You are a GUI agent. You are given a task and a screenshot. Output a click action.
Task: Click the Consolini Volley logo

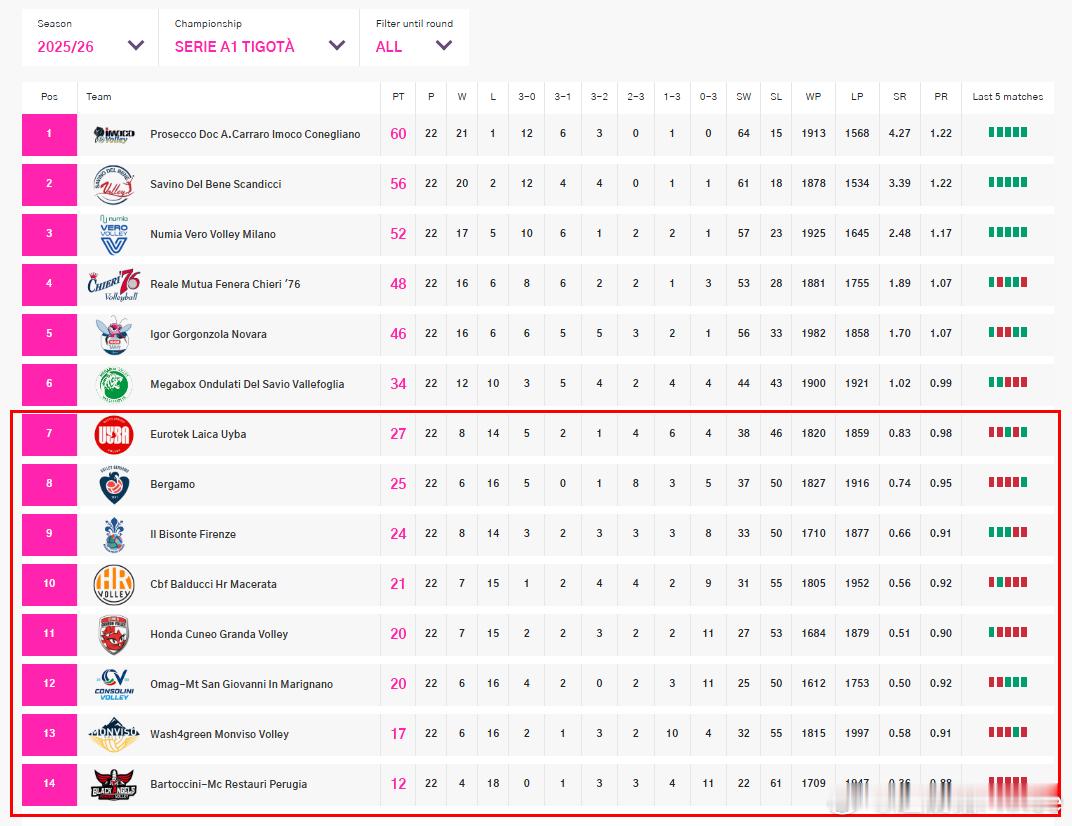[113, 684]
